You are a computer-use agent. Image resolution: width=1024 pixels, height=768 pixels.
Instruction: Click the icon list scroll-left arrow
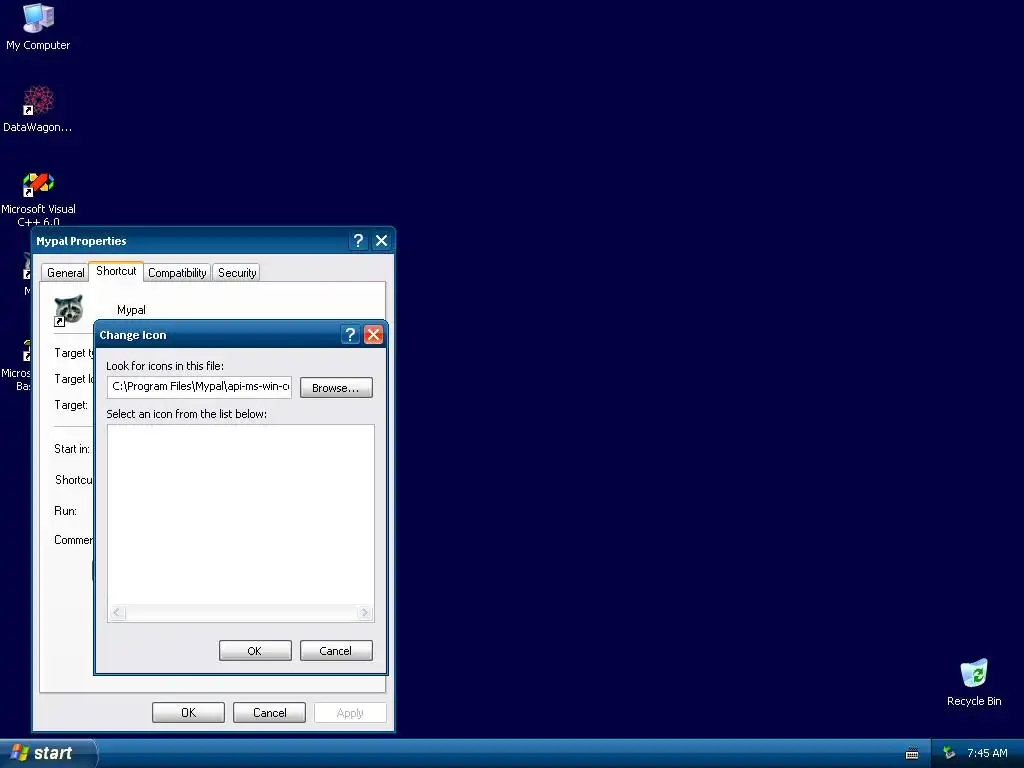coord(117,613)
